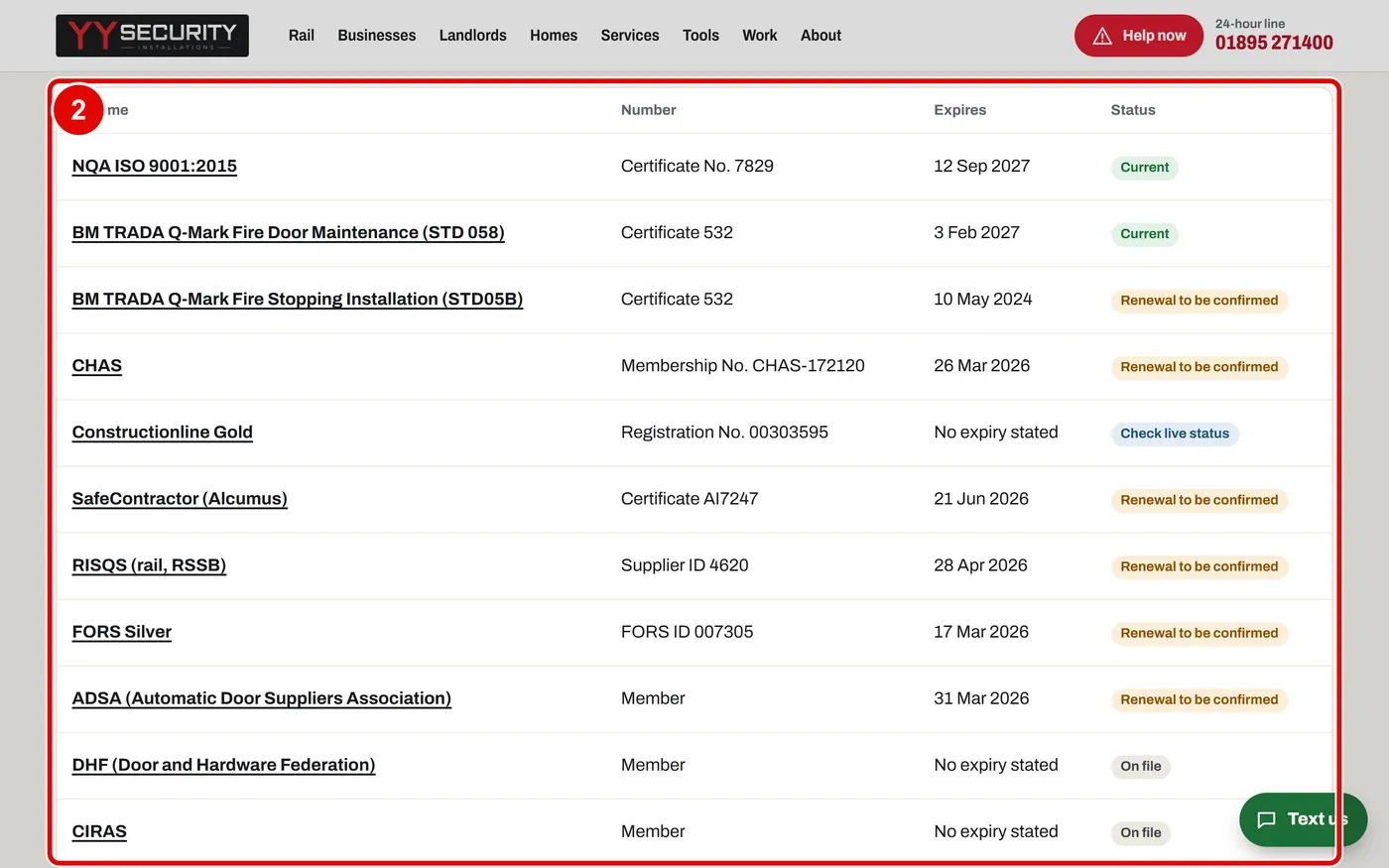Open the CIRAS link

(x=99, y=831)
